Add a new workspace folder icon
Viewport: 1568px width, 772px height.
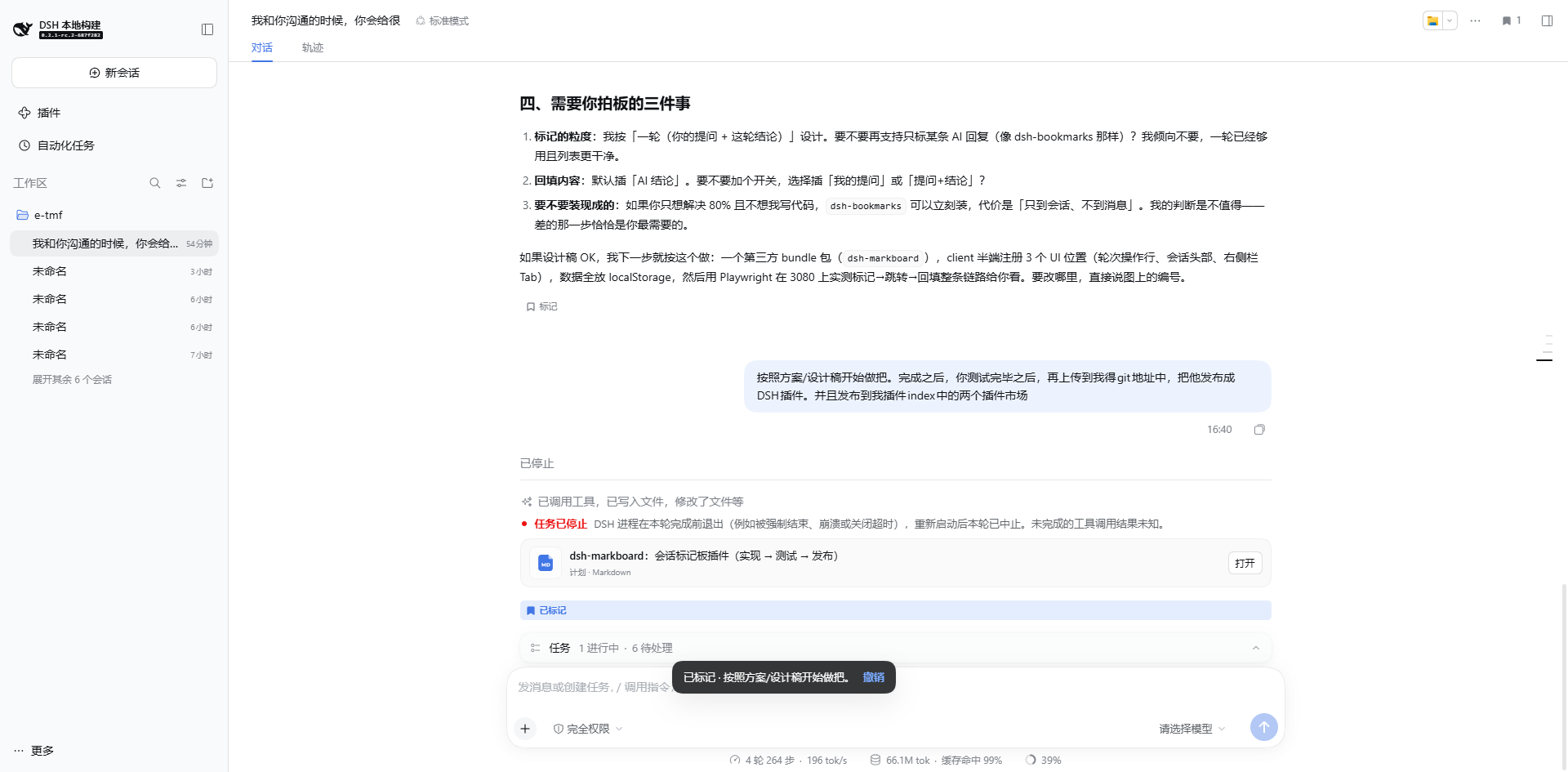[x=207, y=183]
